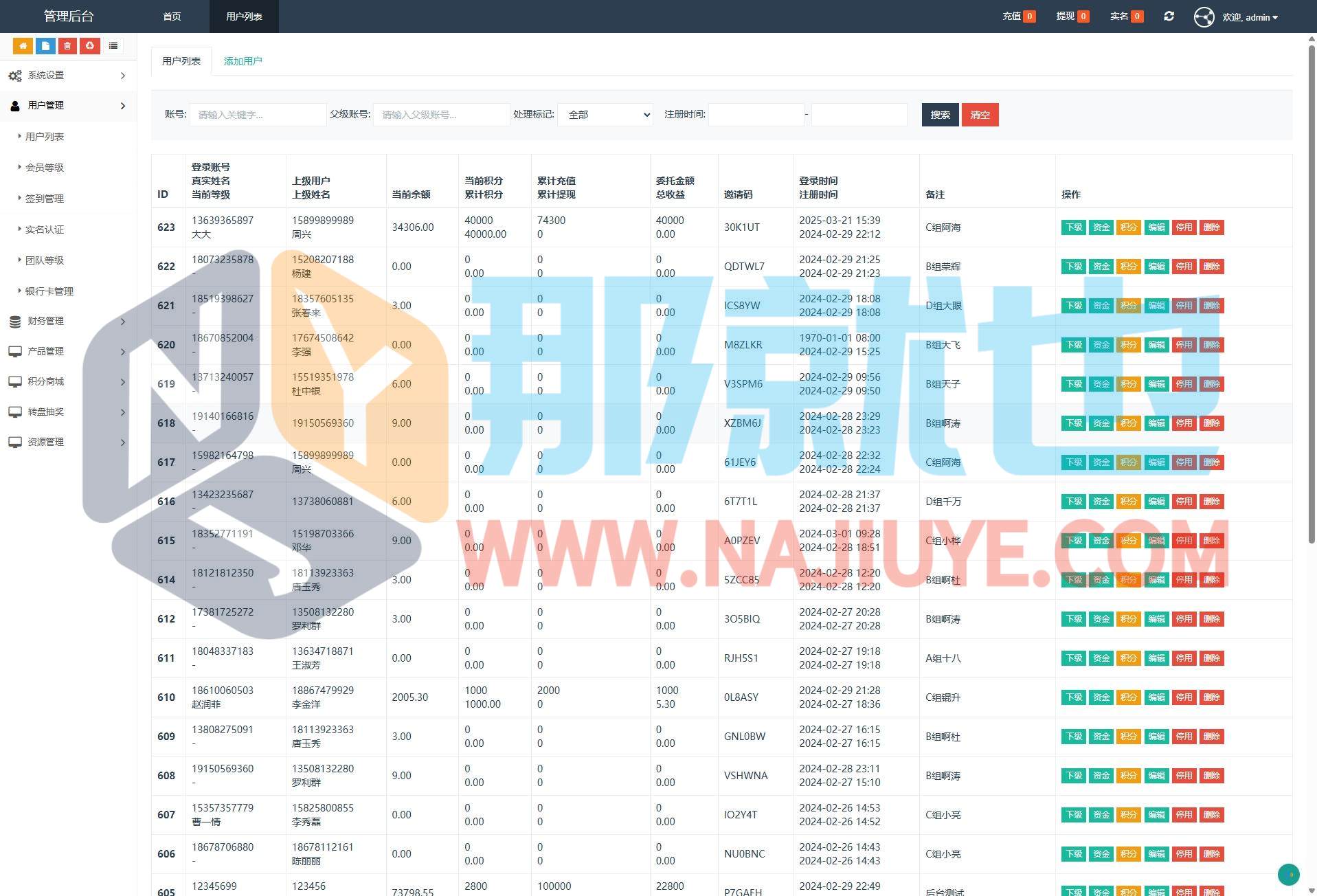Click the red recycle icon button
Viewport: 1317px width, 896px height.
pos(90,46)
